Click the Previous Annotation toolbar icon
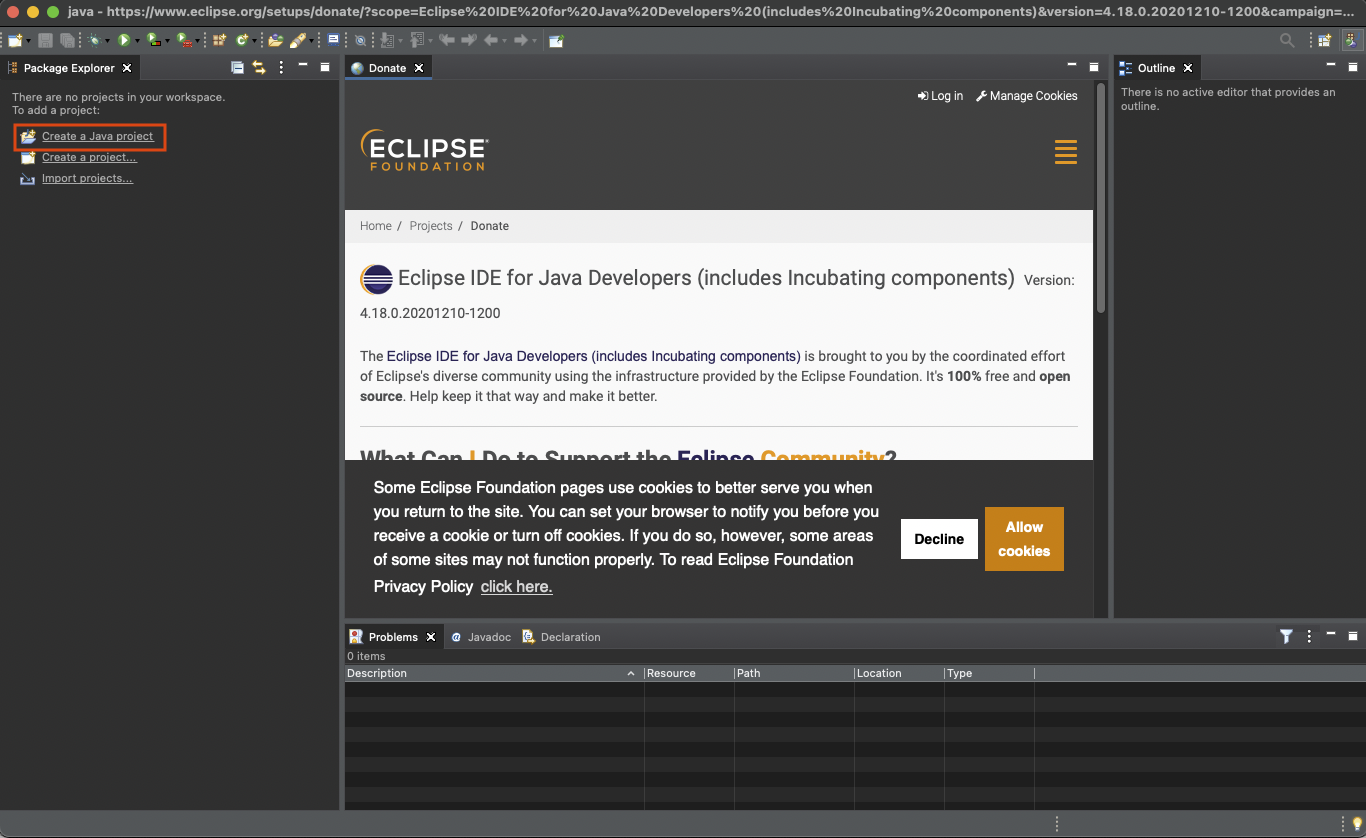 [418, 41]
